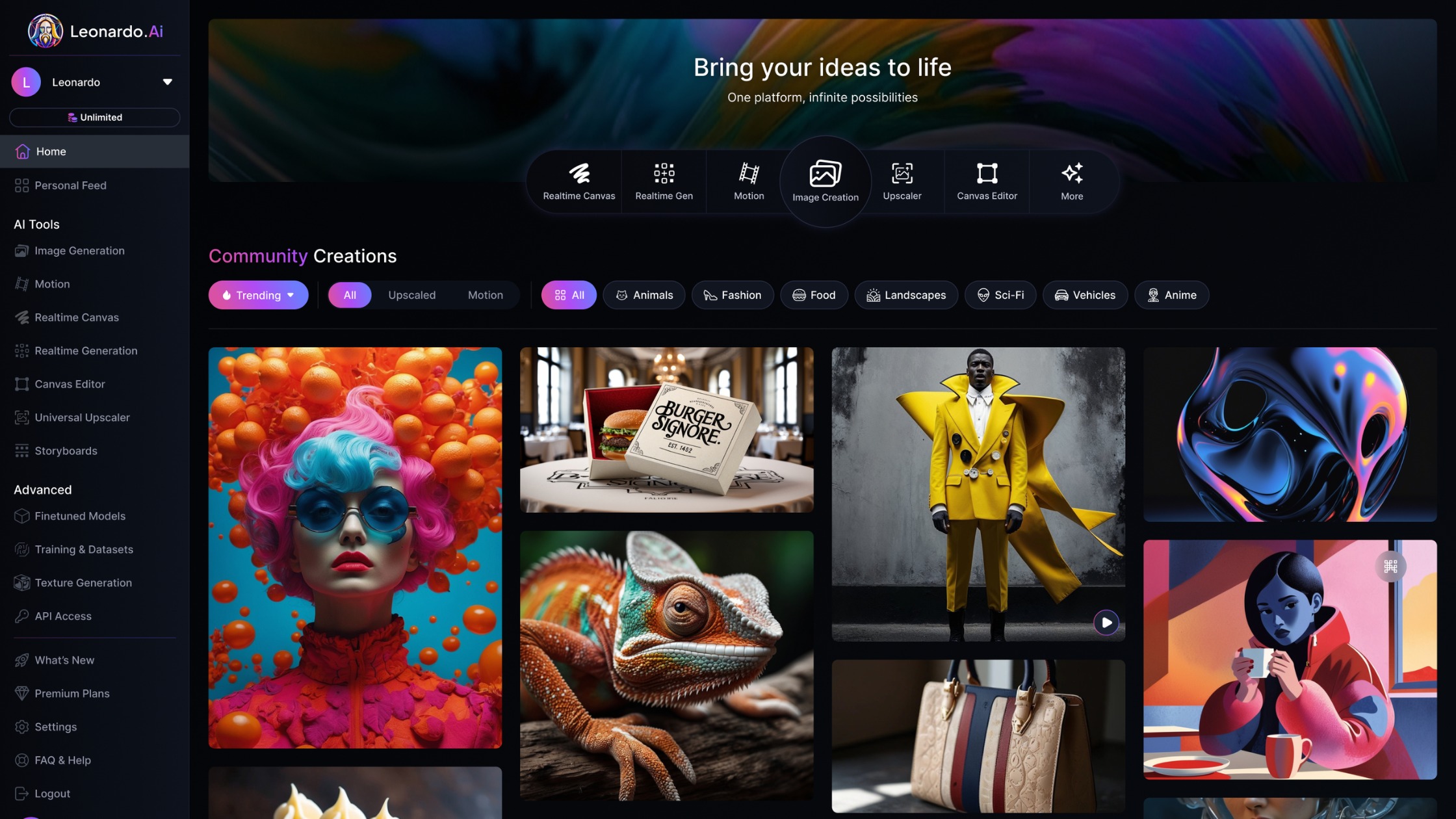This screenshot has width=1456, height=819.
Task: Click the All category filter toggle
Action: (569, 294)
